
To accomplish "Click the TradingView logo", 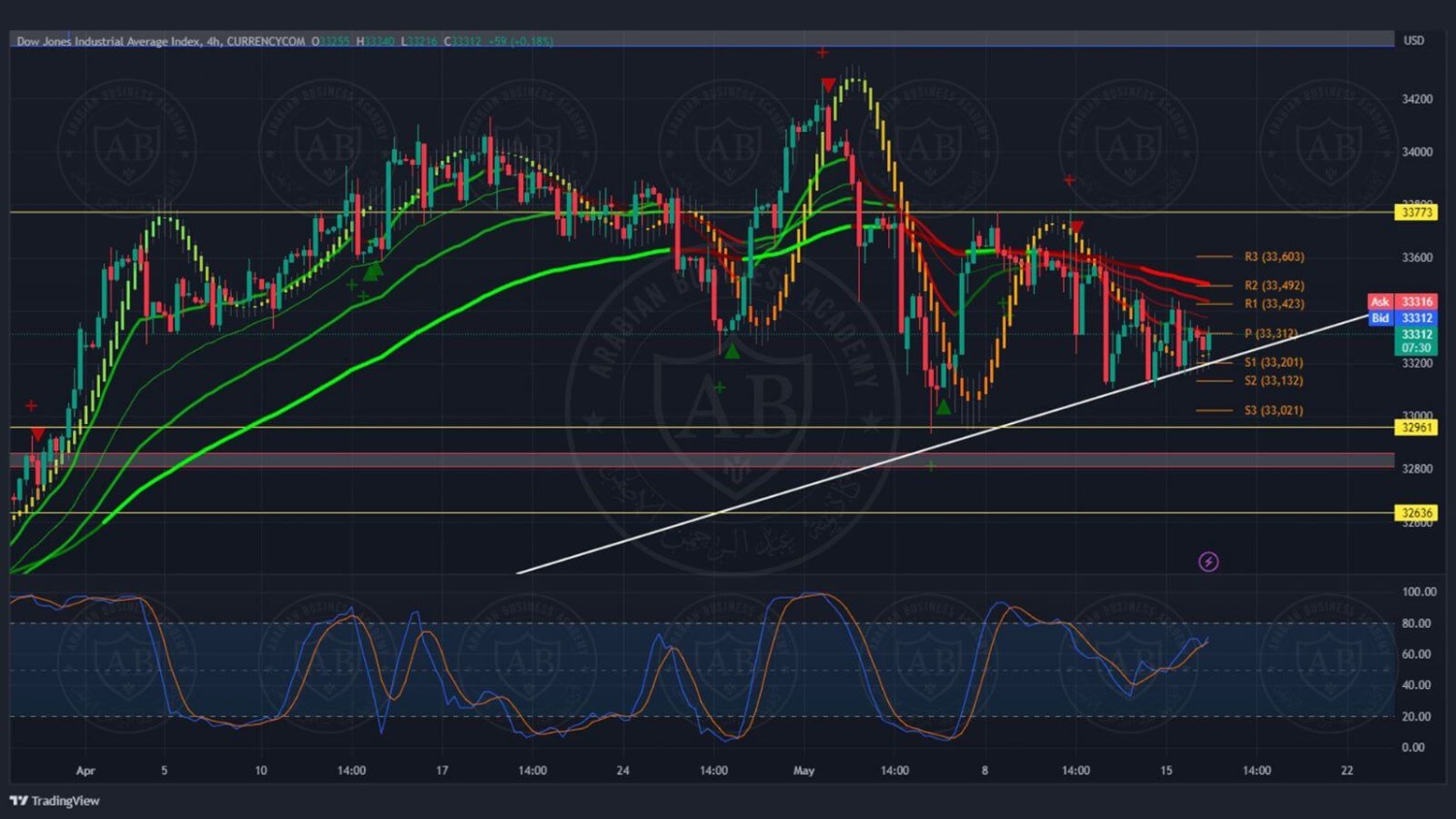I will [55, 801].
